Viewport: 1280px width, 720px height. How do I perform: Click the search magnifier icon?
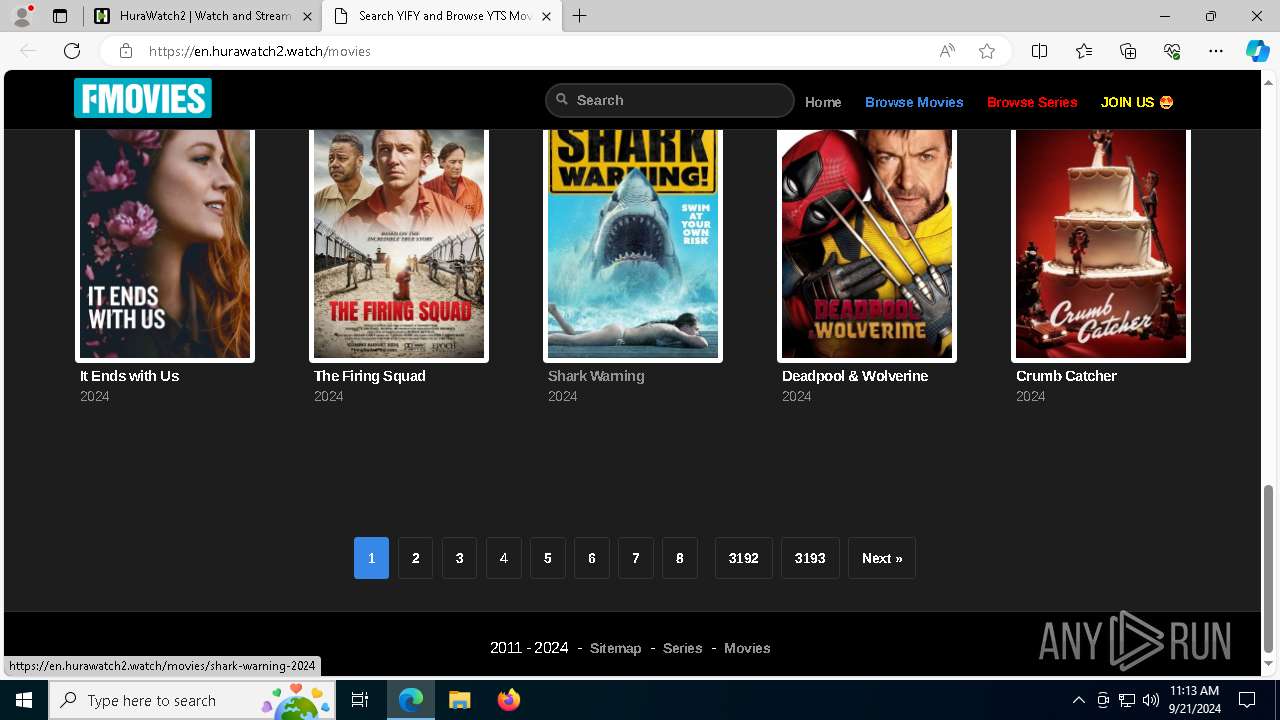pyautogui.click(x=563, y=100)
